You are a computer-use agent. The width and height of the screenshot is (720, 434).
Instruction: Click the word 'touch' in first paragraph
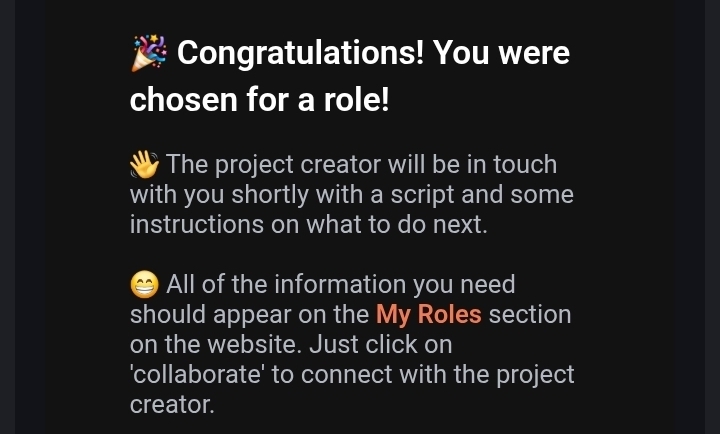[x=523, y=164]
